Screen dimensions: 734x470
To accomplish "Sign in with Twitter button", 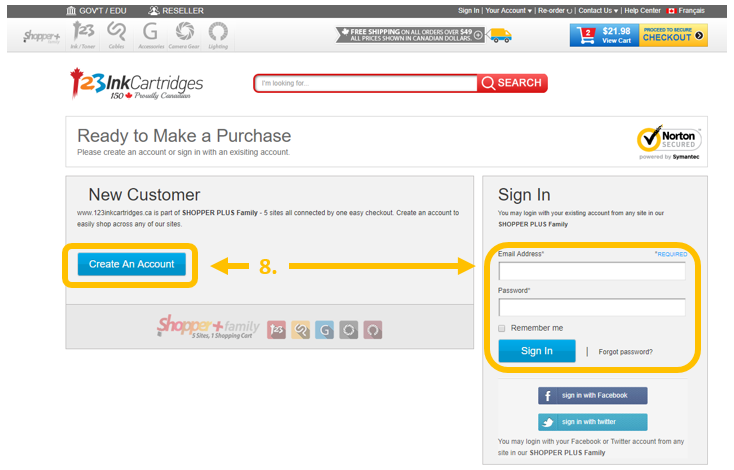I will (593, 422).
